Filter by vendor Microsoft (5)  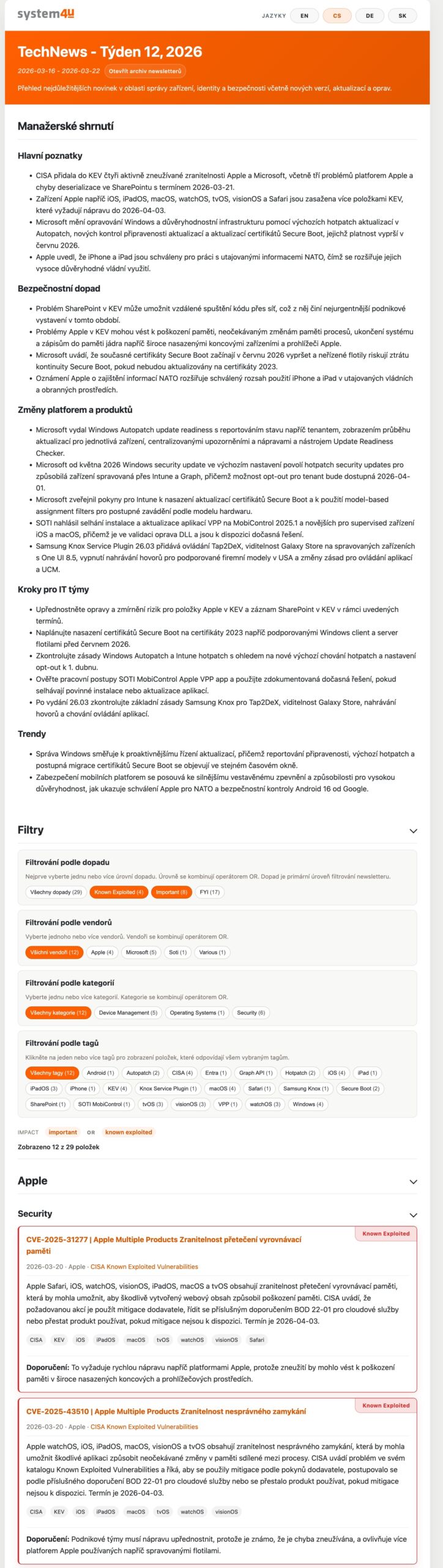[141, 952]
